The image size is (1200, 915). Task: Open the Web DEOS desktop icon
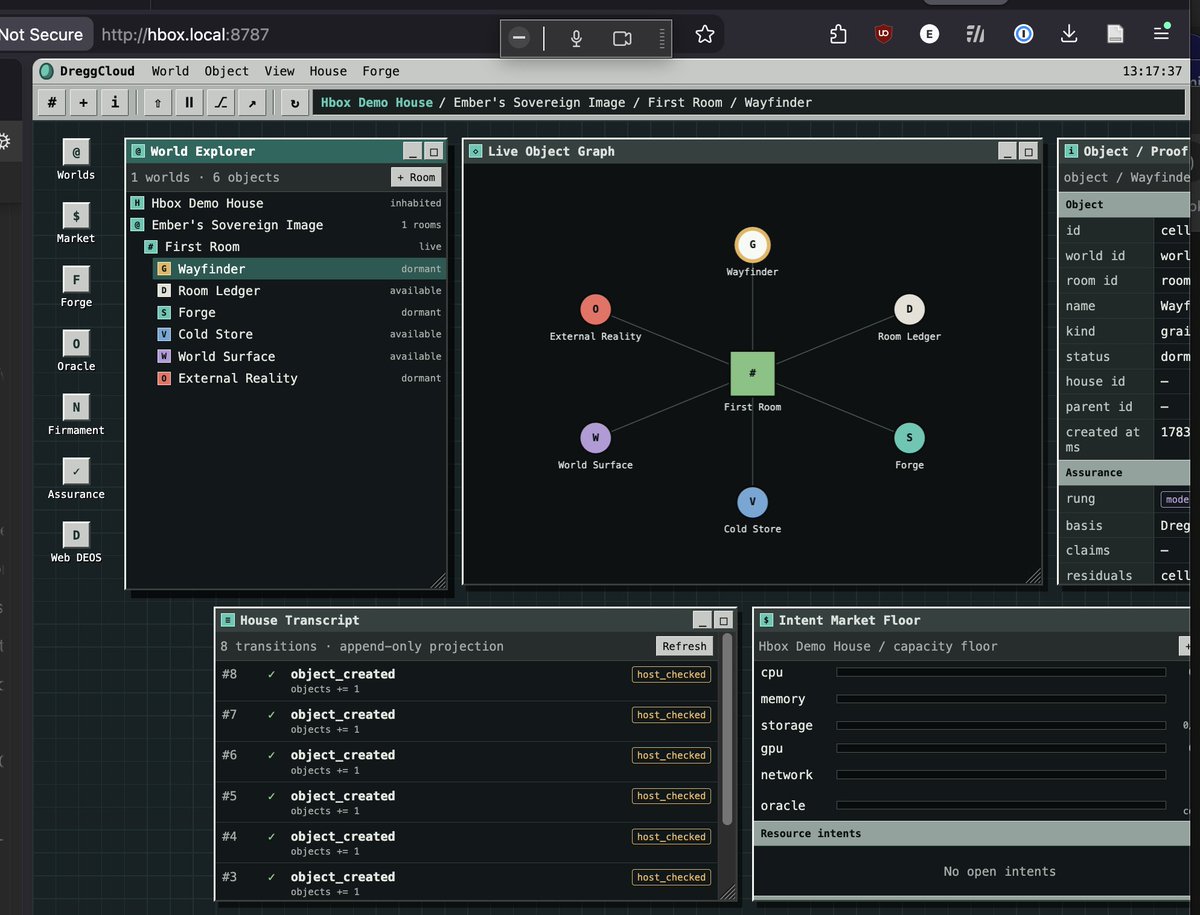coord(76,544)
